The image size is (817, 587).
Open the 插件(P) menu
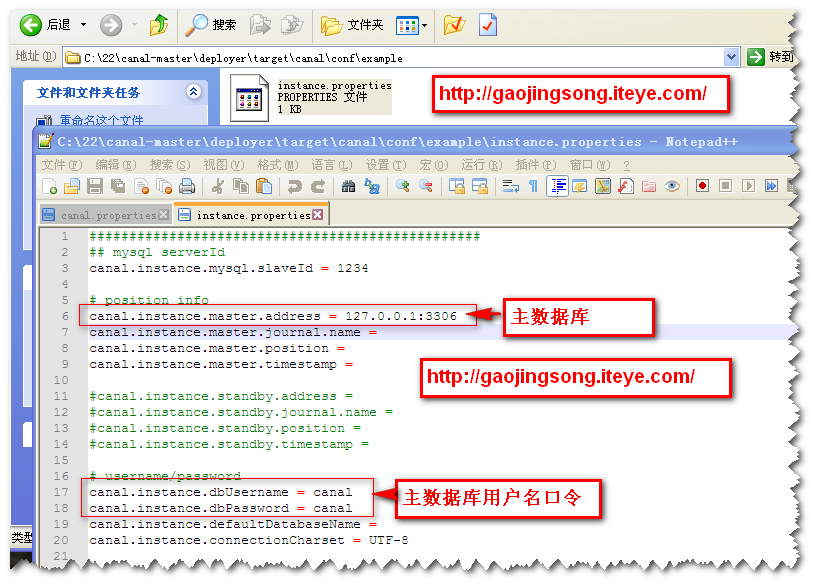(536, 165)
